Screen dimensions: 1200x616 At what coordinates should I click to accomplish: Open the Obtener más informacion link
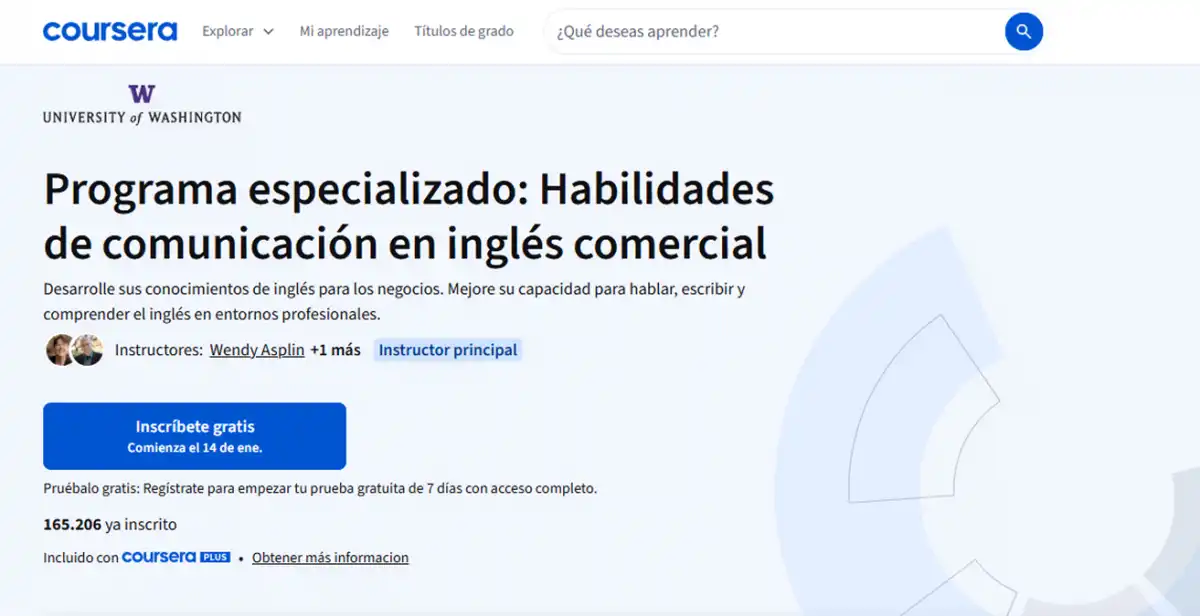pyautogui.click(x=330, y=557)
